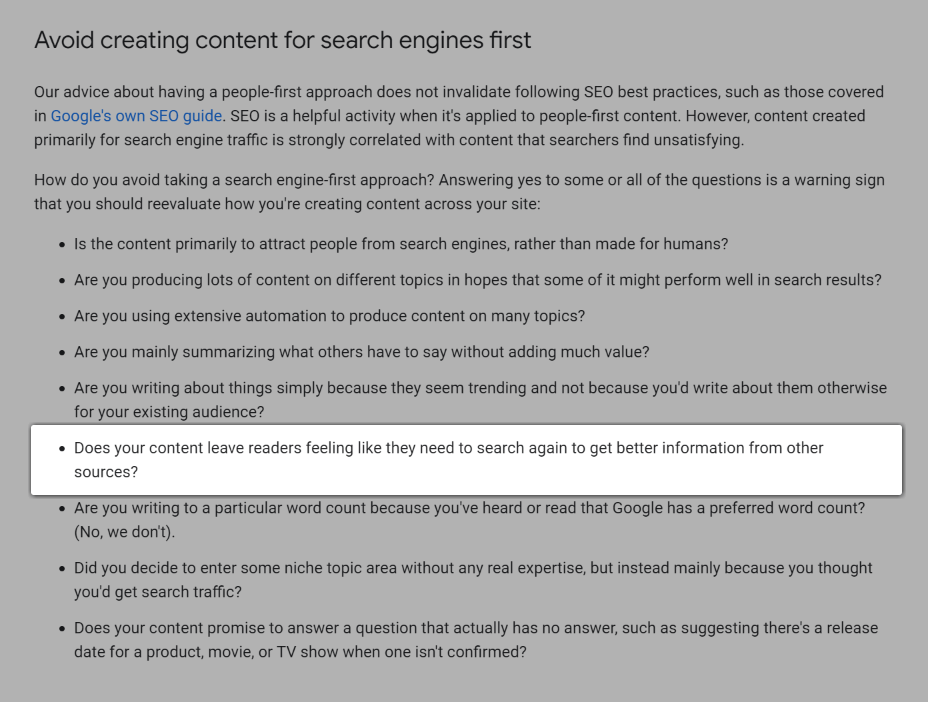Click the bullet dot before "Did you decide"
This screenshot has width=928, height=702.
(62, 569)
